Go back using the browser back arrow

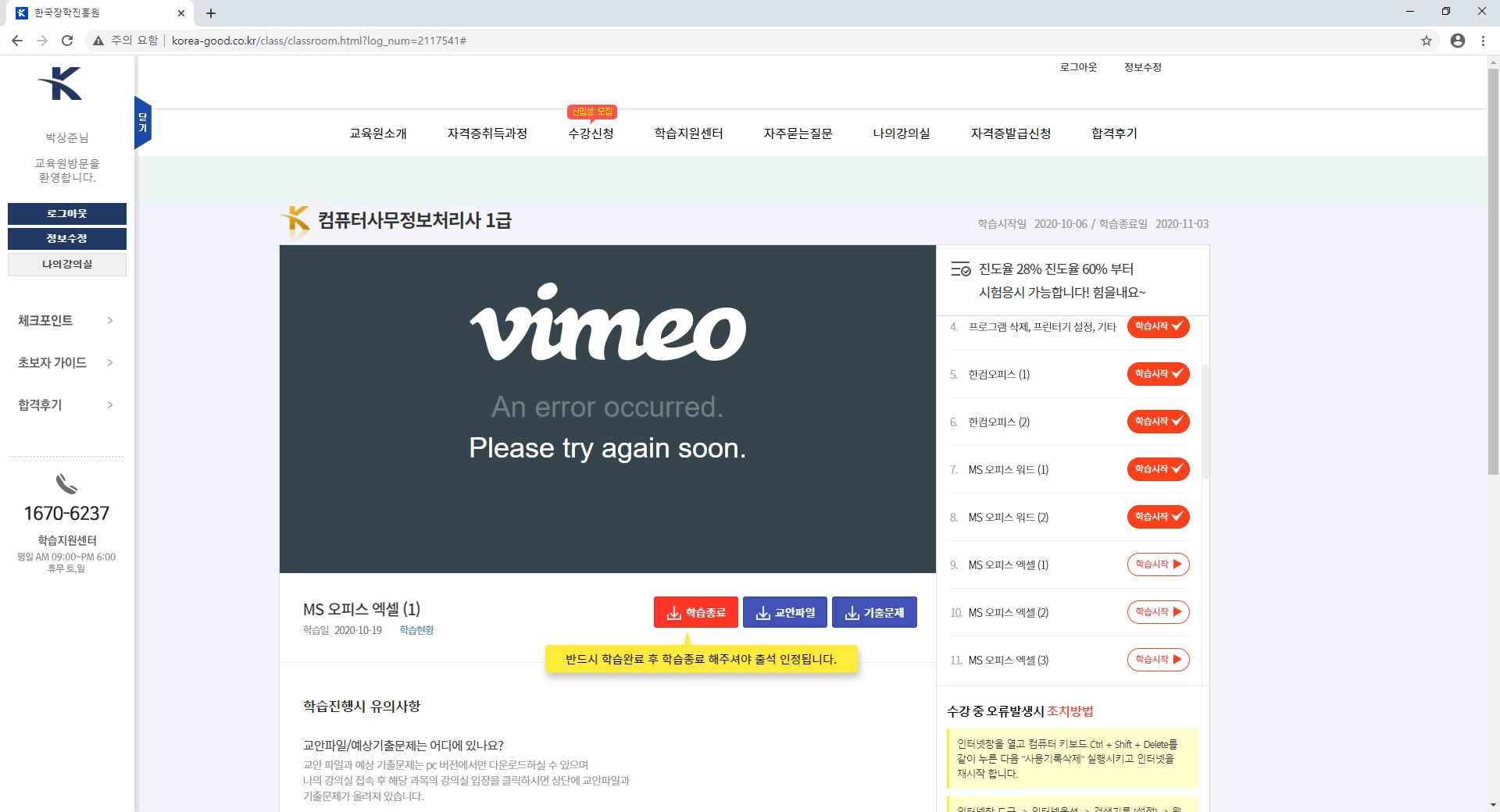[x=17, y=41]
